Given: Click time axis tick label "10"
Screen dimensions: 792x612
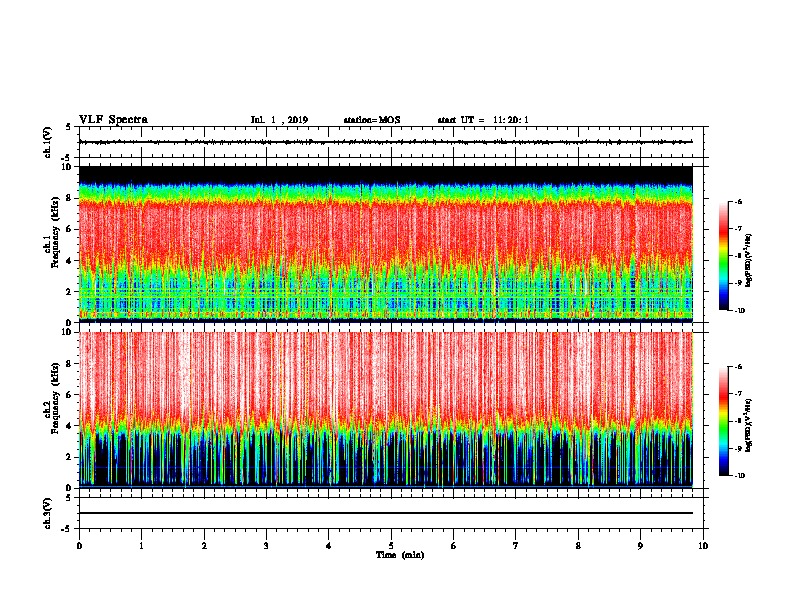Looking at the screenshot, I should pos(703,546).
